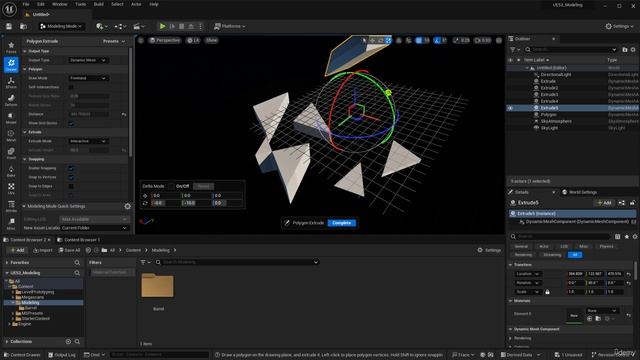640x360 pixels.
Task: Add a new collection
Action: [x=68, y=341]
